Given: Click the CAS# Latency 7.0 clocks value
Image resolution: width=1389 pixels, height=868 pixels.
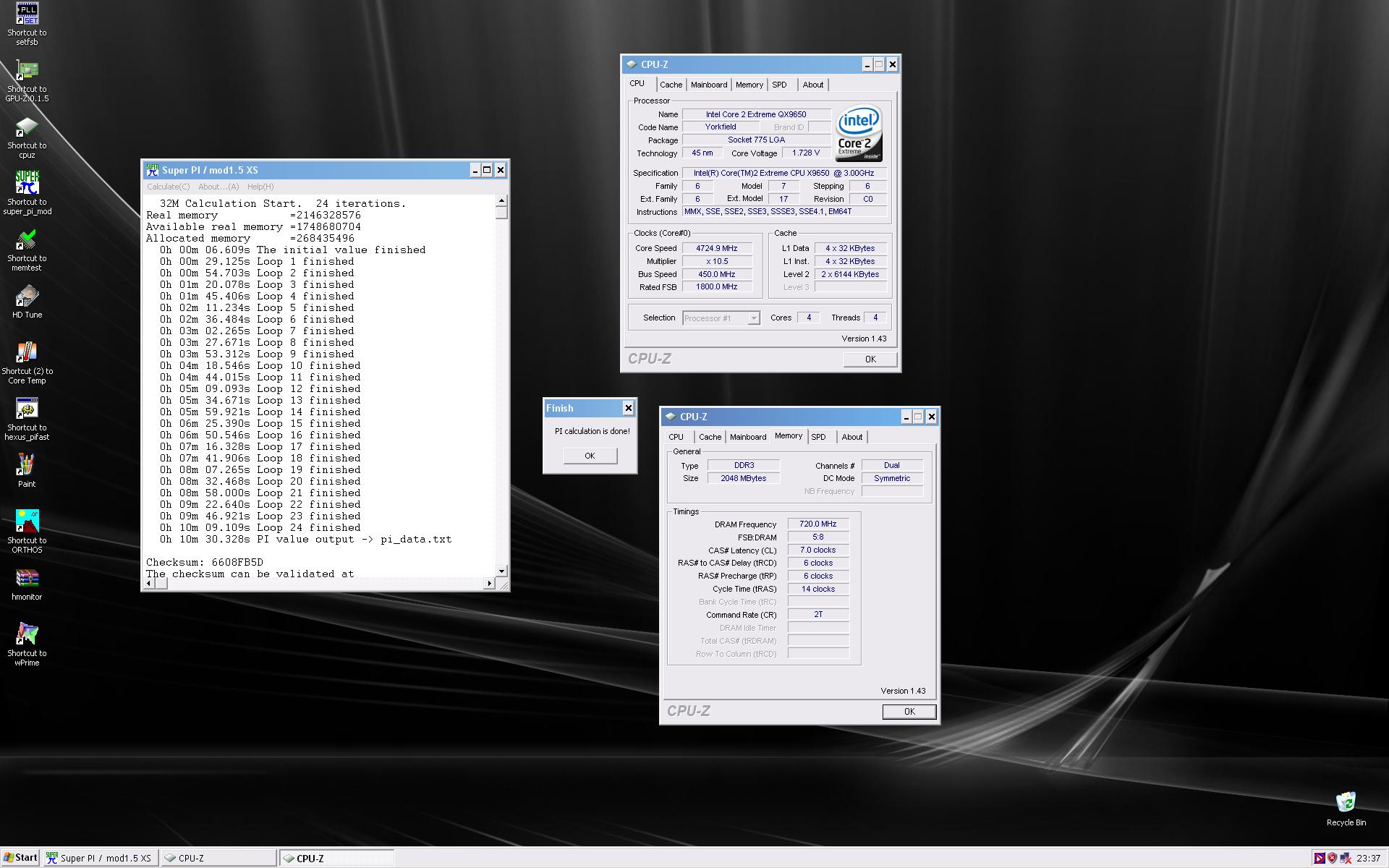Looking at the screenshot, I should click(x=818, y=550).
